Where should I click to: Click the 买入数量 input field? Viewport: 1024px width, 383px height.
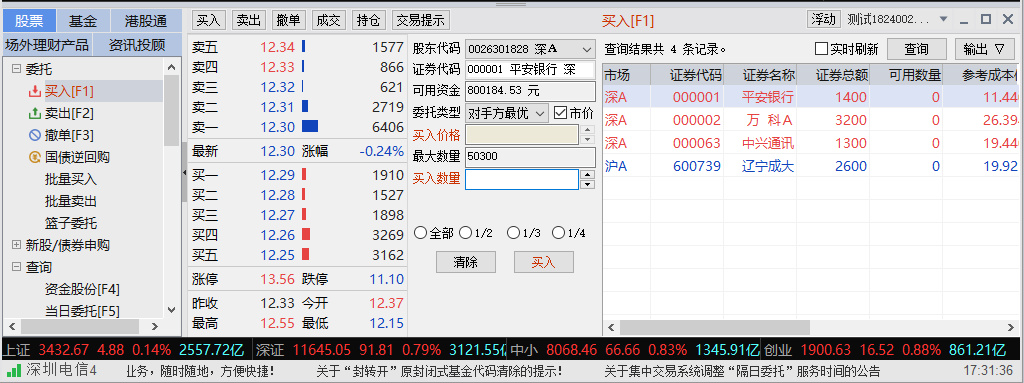point(522,179)
